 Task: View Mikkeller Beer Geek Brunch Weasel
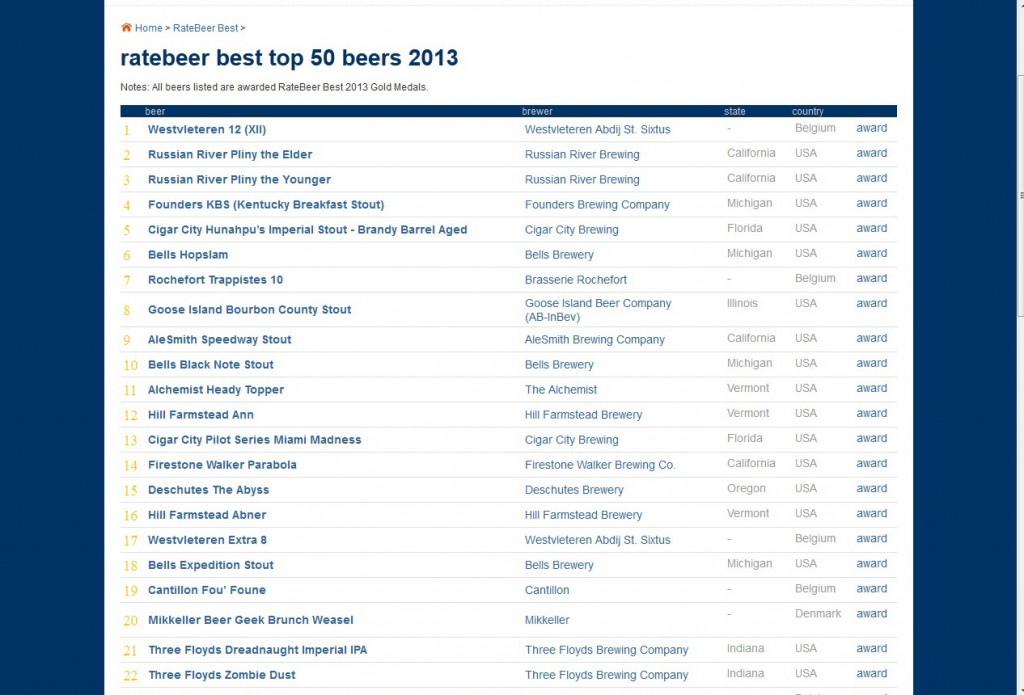point(250,620)
